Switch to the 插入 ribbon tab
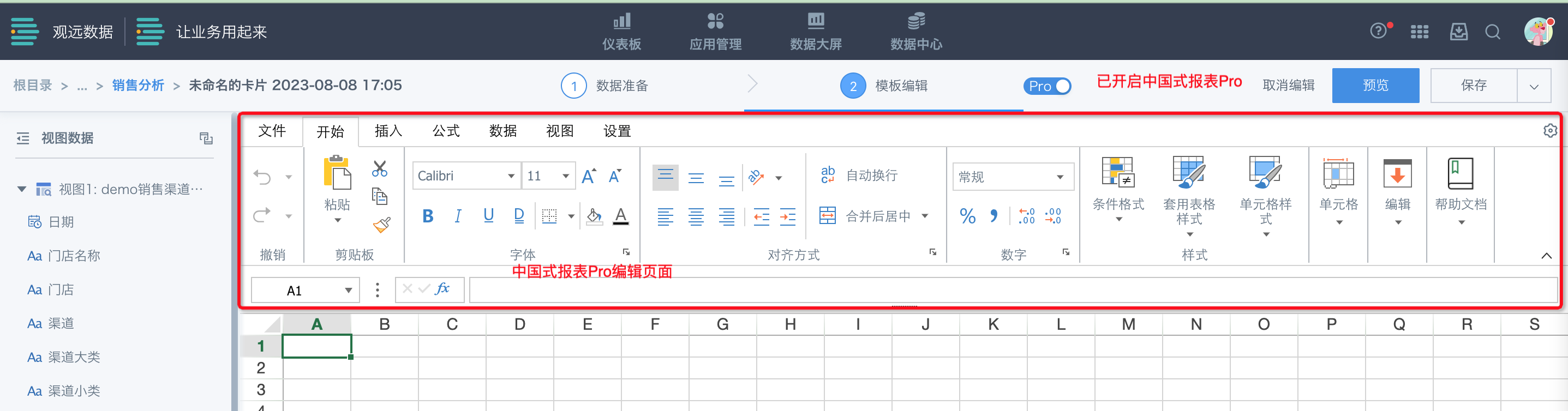Screen dimensions: 1568x411 click(388, 131)
